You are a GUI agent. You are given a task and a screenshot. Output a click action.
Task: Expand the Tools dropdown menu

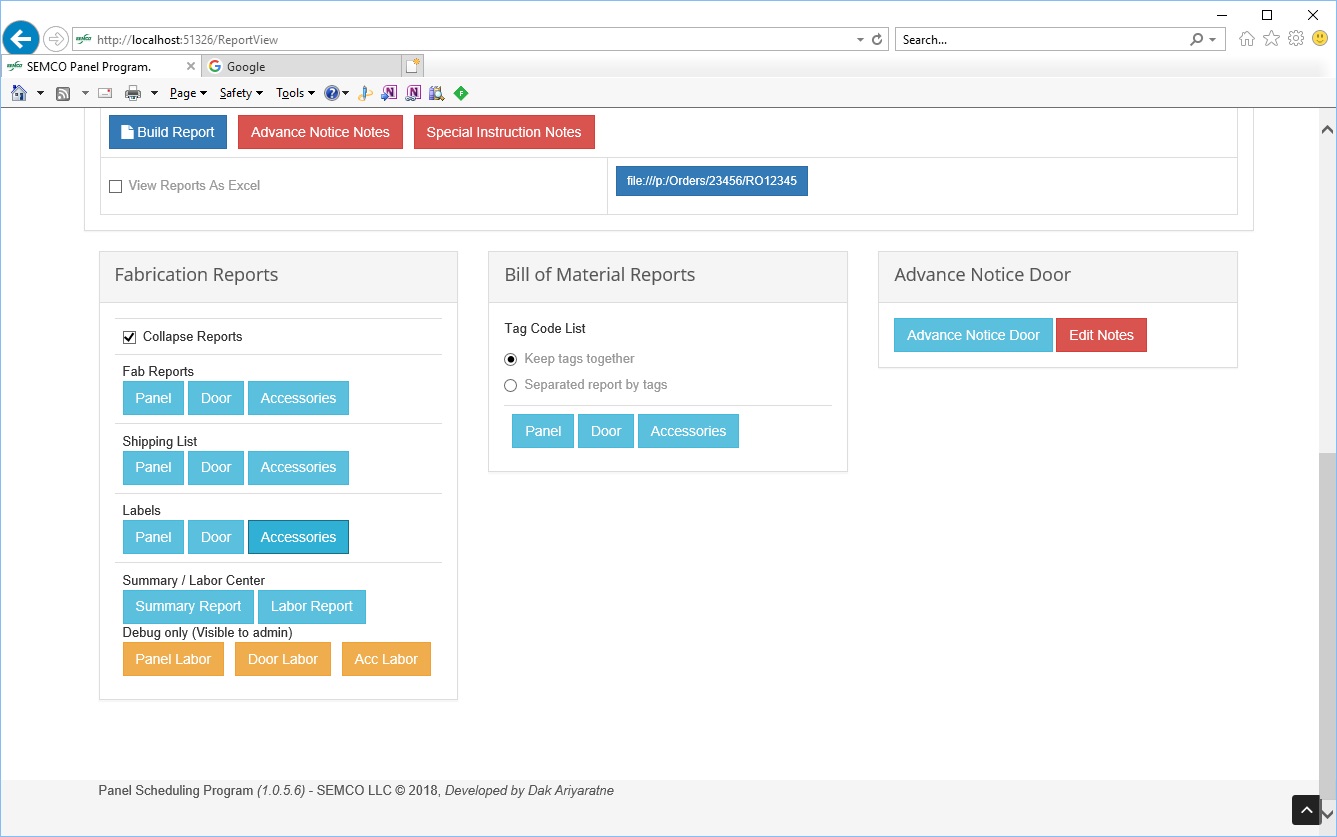(x=295, y=93)
